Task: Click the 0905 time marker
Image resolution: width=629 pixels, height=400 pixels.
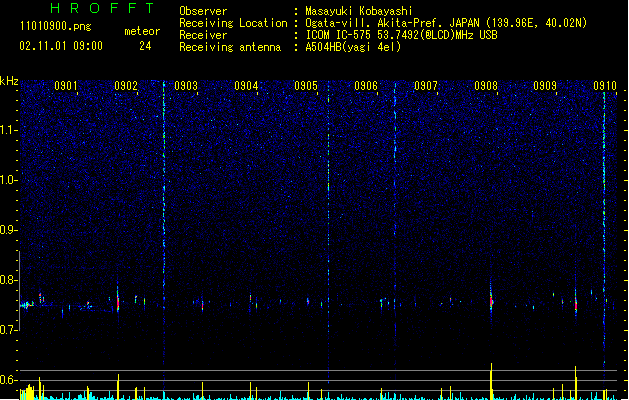Action: coord(306,86)
